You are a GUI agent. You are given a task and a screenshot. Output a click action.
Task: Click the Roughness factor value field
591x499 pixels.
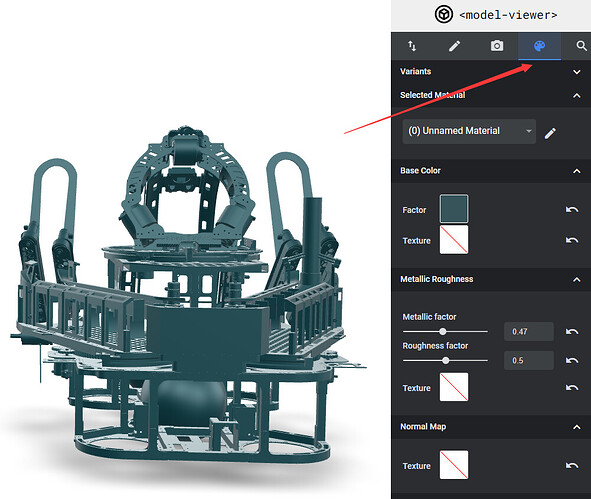(529, 361)
